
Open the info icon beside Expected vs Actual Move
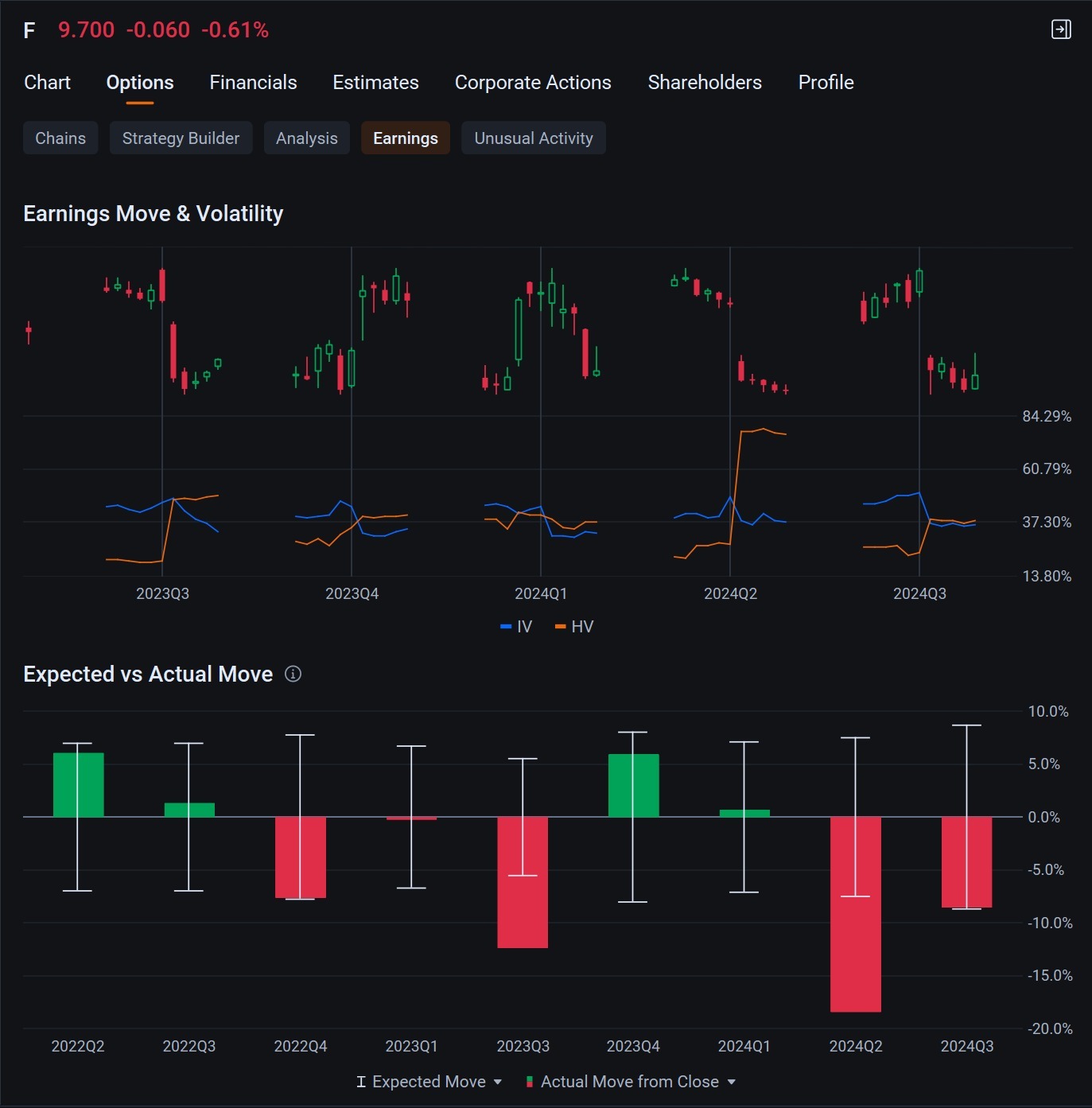pos(293,674)
